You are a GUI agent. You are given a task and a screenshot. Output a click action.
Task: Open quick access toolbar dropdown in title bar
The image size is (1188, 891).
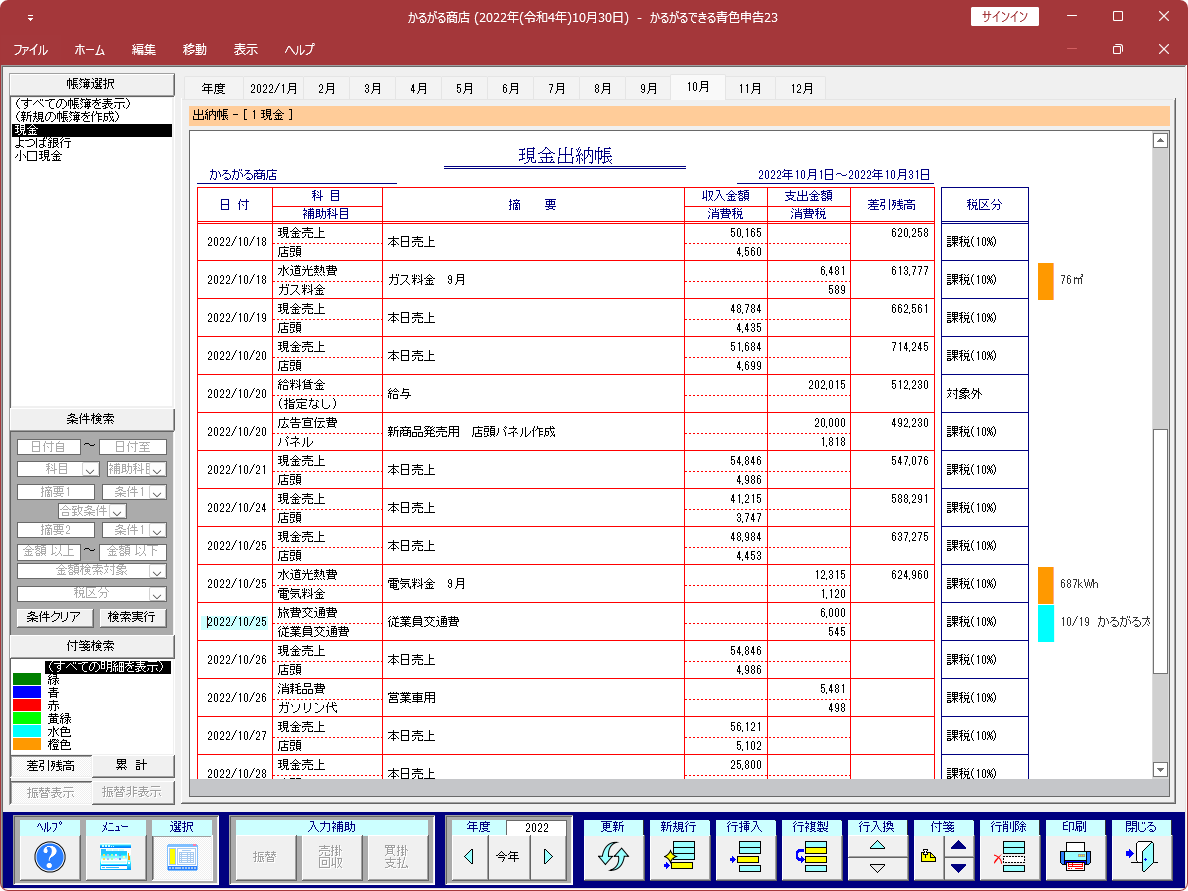(30, 17)
